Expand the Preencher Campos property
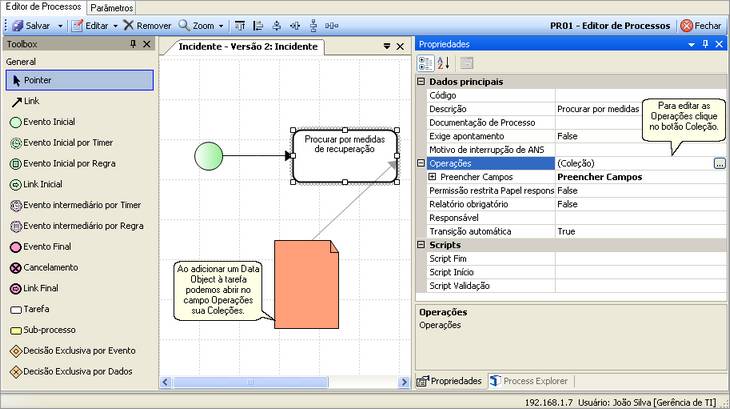The image size is (730, 409). [x=432, y=176]
